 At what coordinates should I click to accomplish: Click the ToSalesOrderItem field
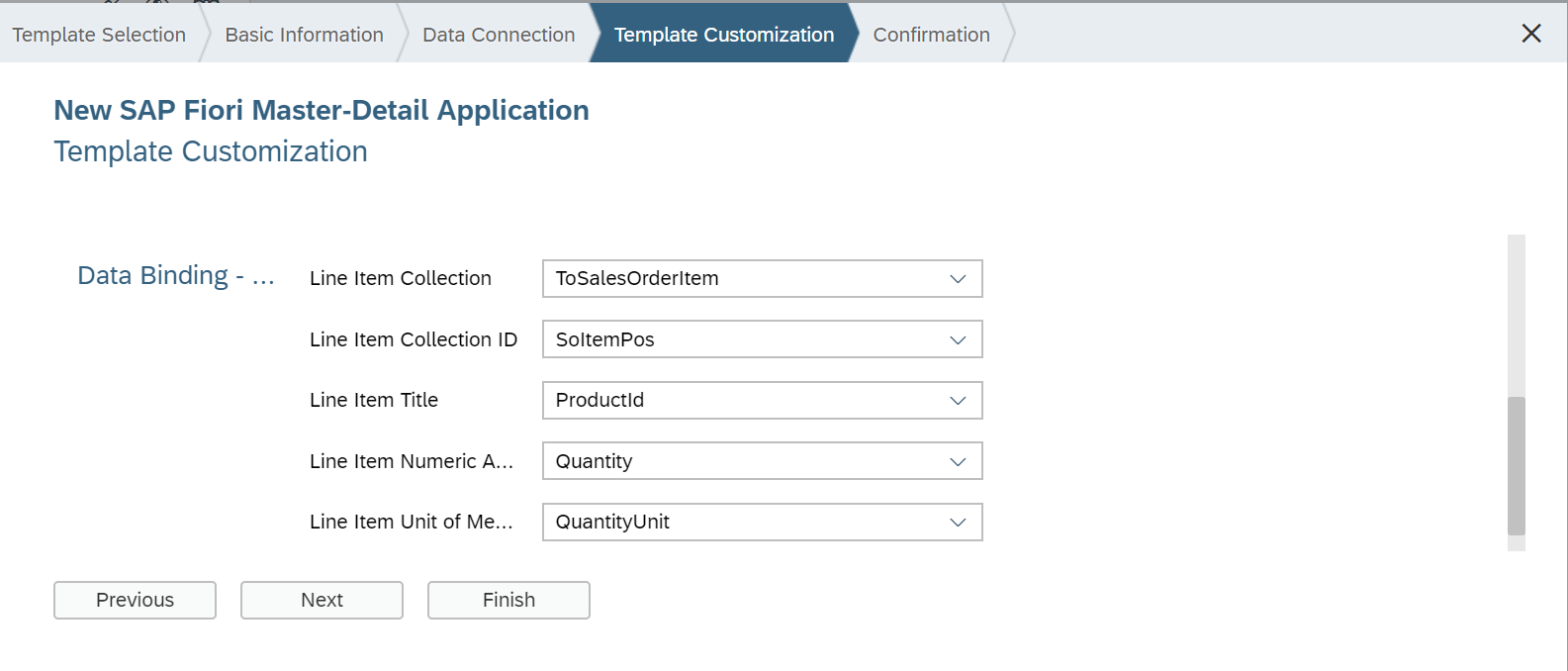(742, 279)
